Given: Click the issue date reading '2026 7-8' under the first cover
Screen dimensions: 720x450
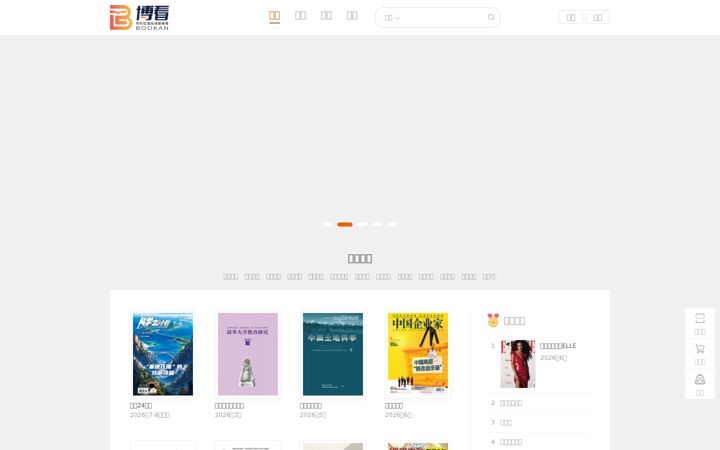Looking at the screenshot, I should [x=150, y=415].
